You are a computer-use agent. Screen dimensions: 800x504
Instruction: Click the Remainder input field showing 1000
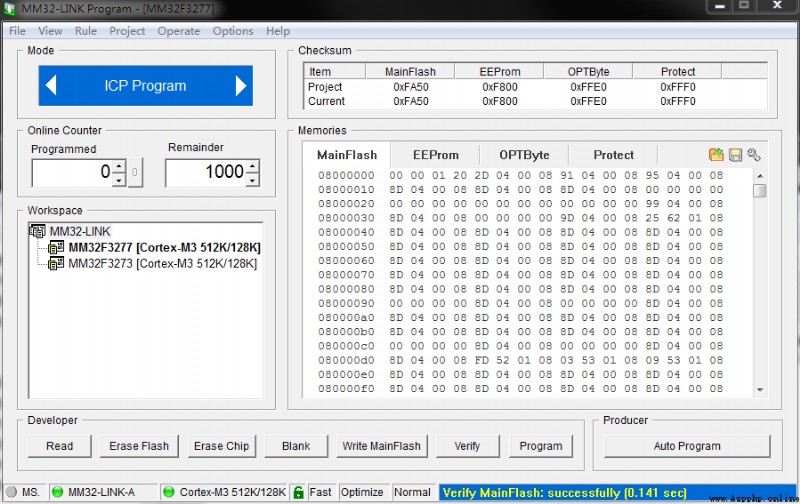coord(206,172)
